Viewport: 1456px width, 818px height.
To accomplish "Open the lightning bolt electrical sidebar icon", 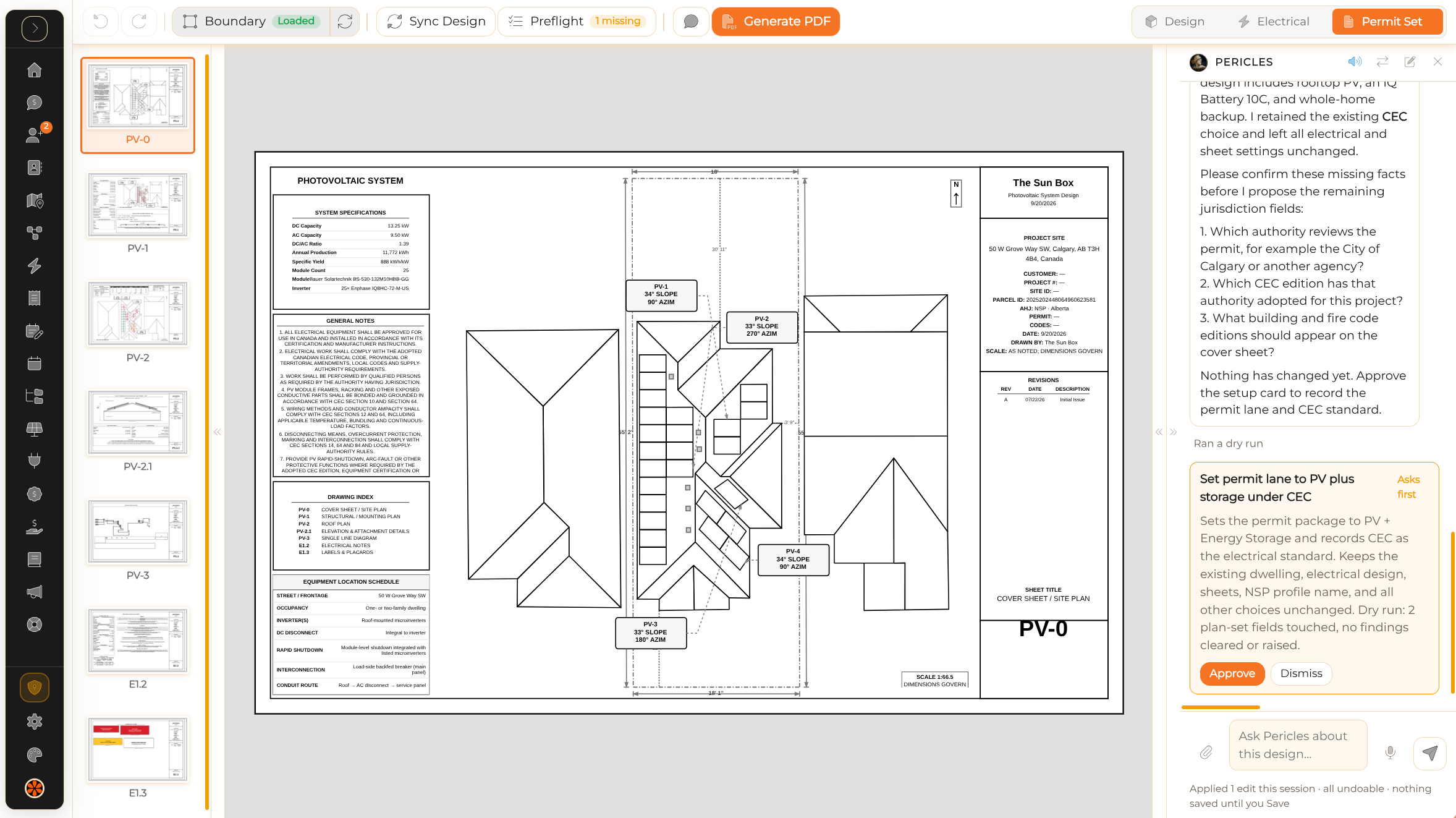I will pyautogui.click(x=35, y=266).
